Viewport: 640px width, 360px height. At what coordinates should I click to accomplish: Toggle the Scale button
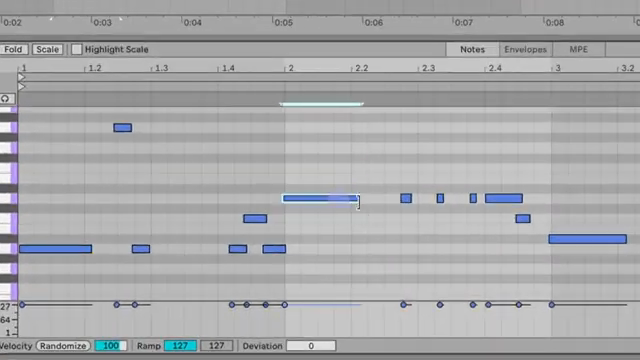coord(47,49)
